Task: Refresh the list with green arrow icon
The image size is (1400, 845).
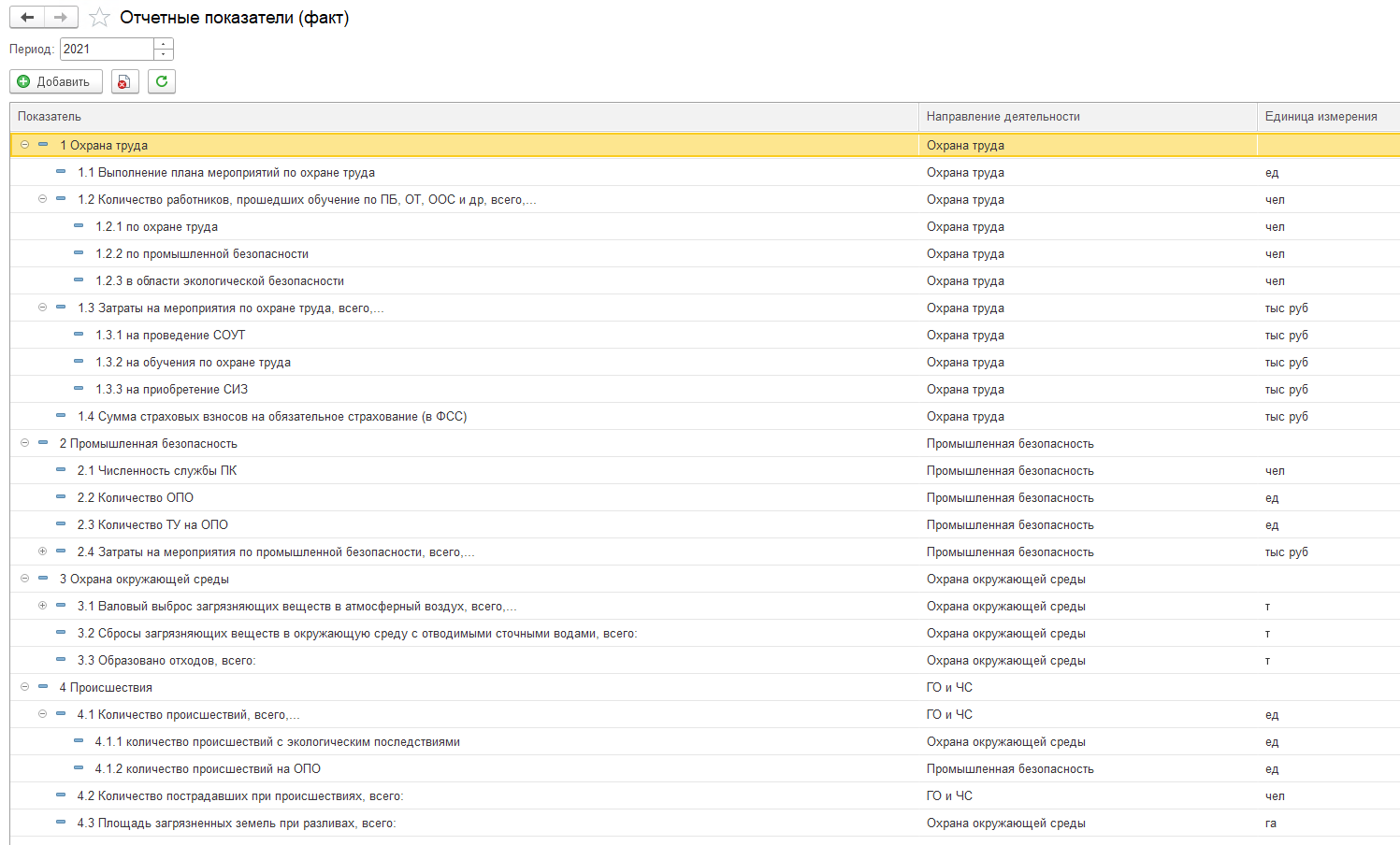Action: (162, 82)
